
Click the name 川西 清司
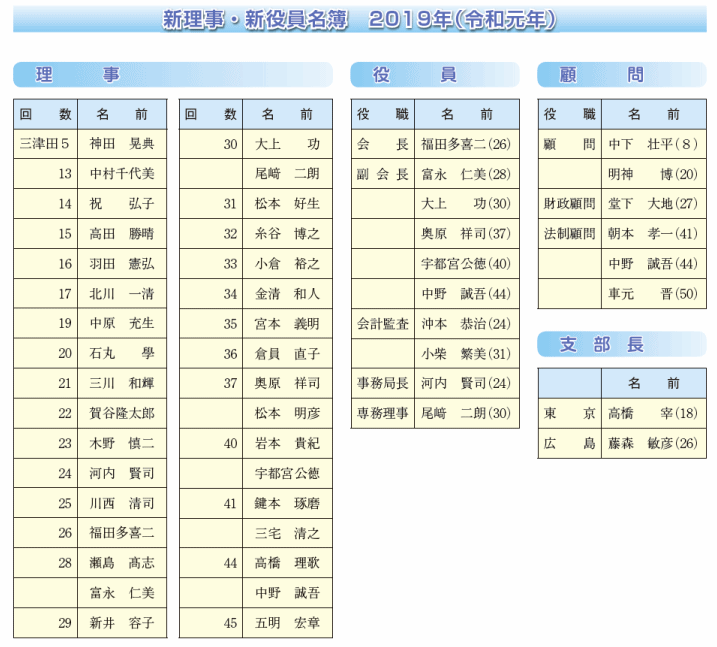[x=122, y=503]
